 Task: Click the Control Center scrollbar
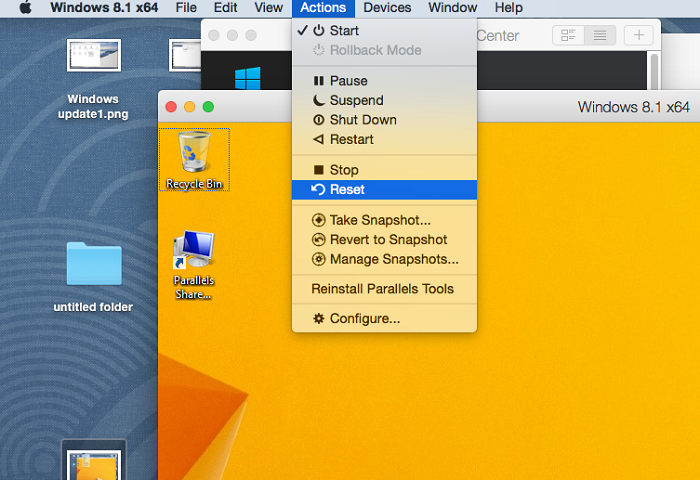[x=654, y=71]
